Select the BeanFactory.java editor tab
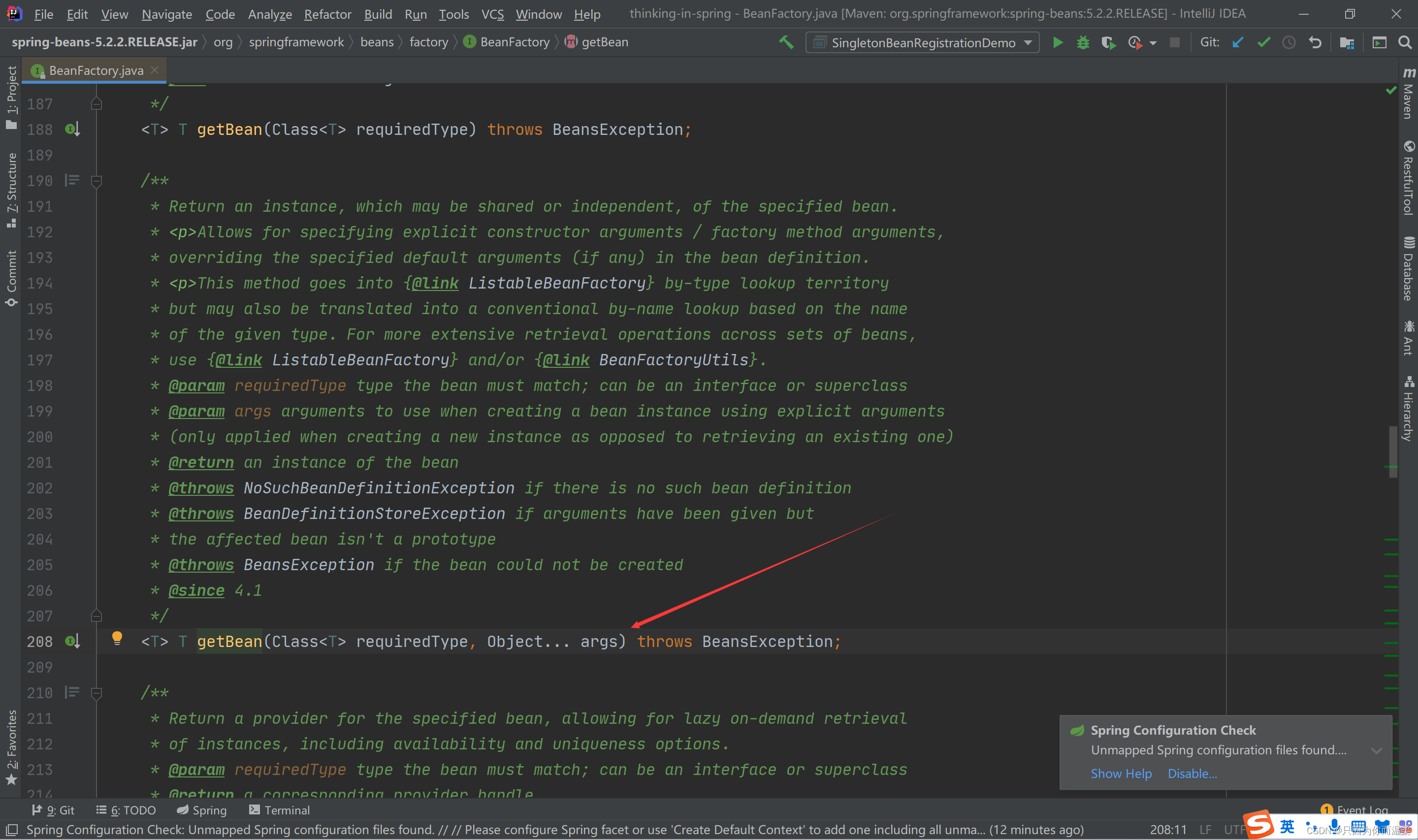 pyautogui.click(x=96, y=70)
